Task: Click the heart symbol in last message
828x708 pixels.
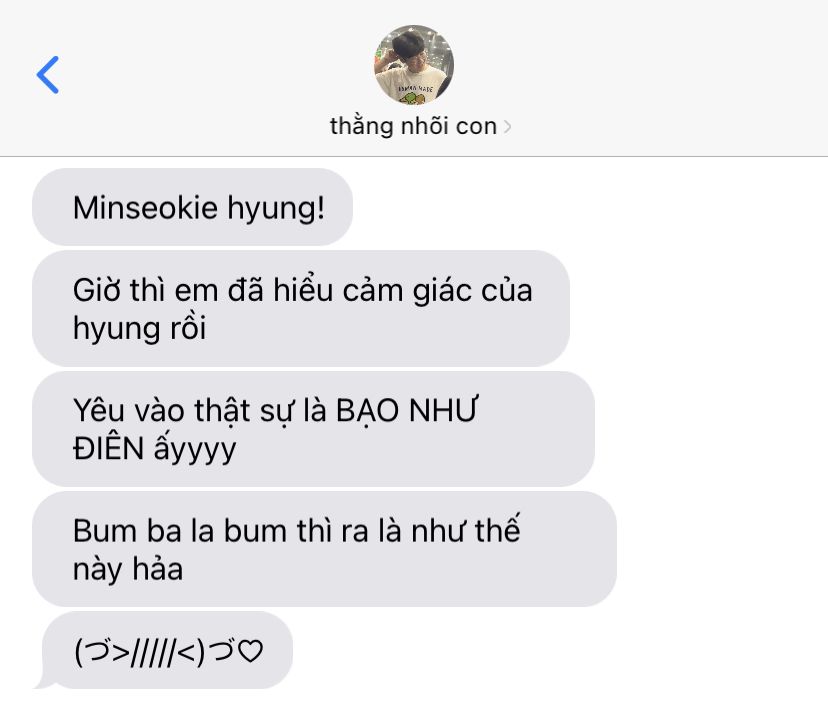Action: pyautogui.click(x=250, y=650)
